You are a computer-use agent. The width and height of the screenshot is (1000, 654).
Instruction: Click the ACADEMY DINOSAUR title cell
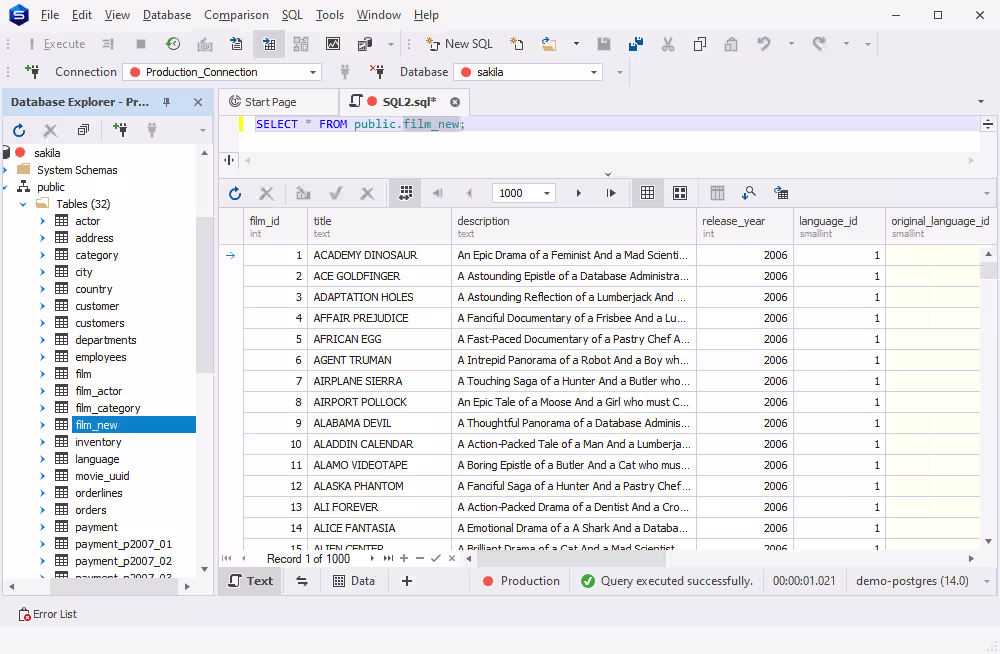pos(379,255)
